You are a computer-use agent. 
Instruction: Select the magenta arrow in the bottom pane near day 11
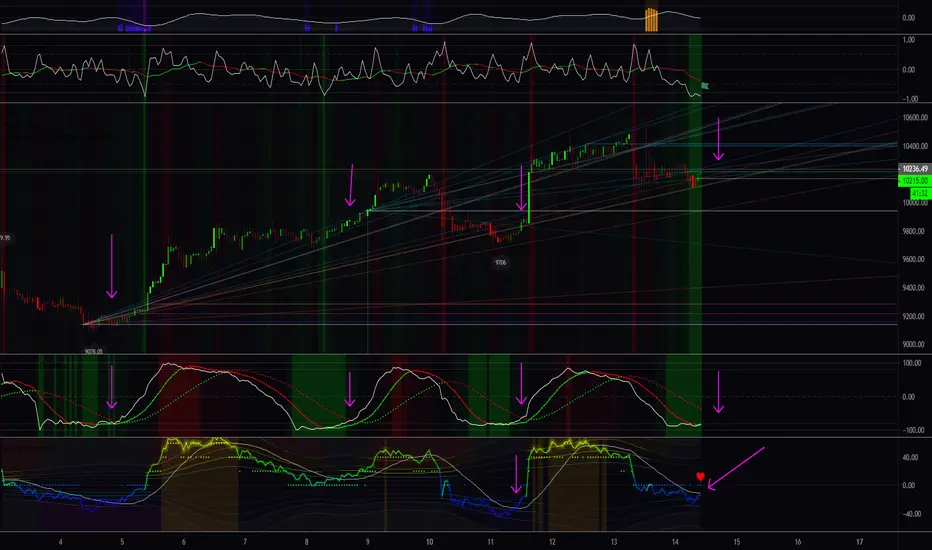tap(516, 474)
